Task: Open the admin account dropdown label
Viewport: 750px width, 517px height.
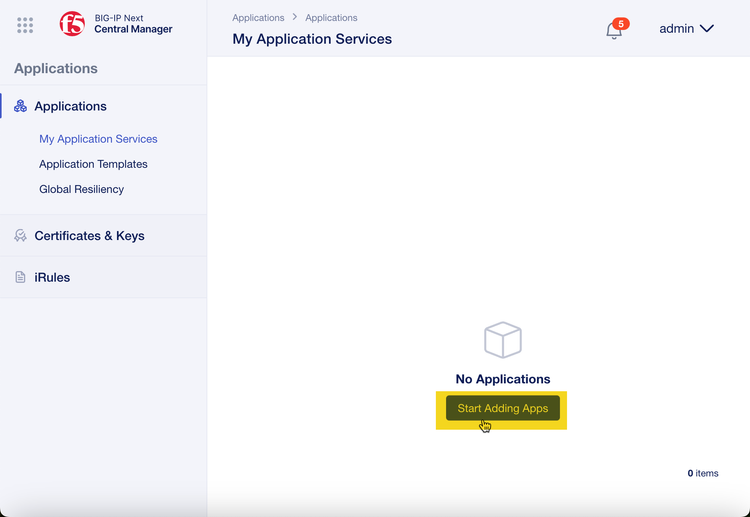Action: [x=676, y=29]
